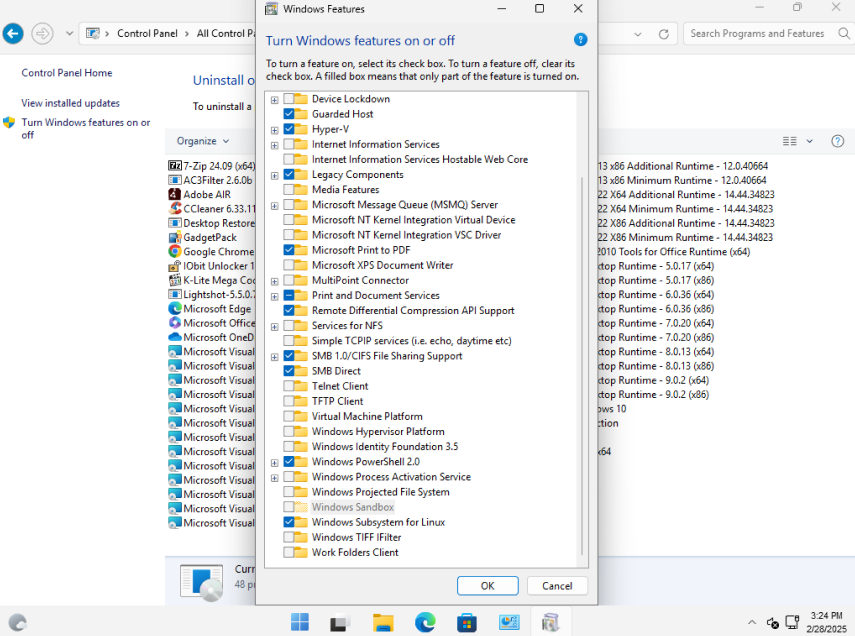Click the Desktop Restore program icon
The image size is (855, 636).
pyautogui.click(x=174, y=223)
